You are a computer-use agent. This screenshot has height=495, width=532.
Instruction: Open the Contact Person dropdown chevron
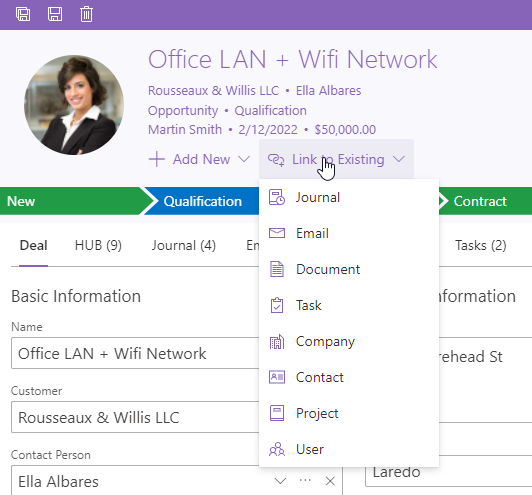click(280, 481)
